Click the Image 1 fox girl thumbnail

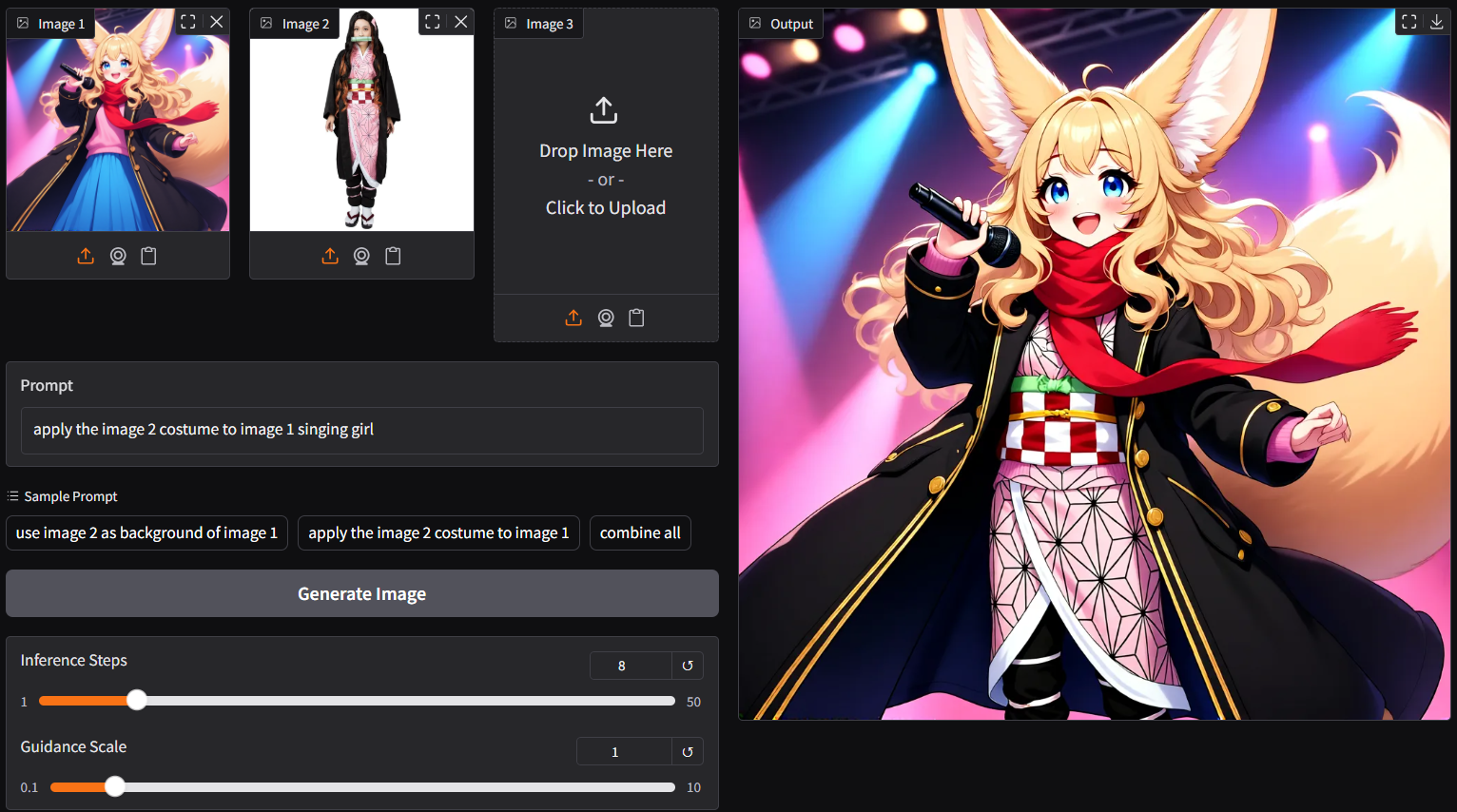pyautogui.click(x=118, y=121)
